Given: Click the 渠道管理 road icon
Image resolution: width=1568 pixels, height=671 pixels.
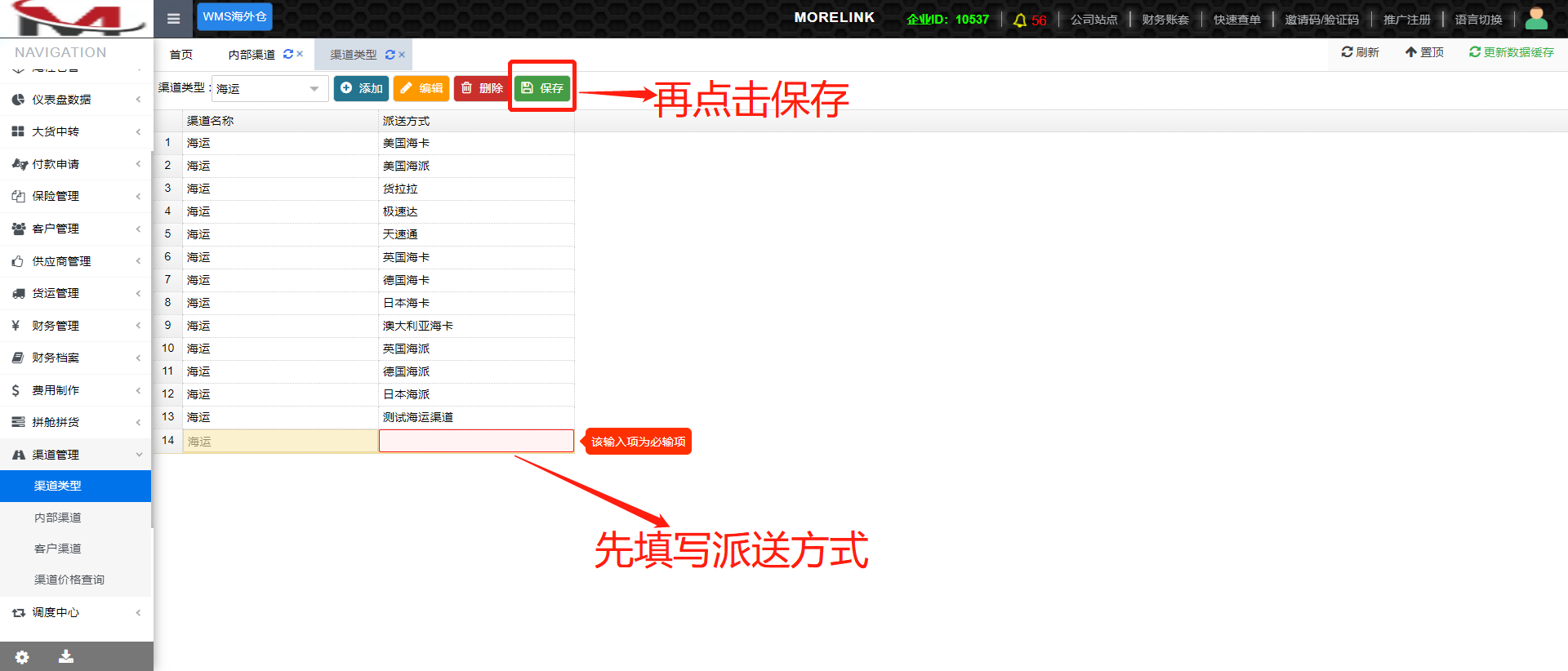Looking at the screenshot, I should tap(18, 455).
